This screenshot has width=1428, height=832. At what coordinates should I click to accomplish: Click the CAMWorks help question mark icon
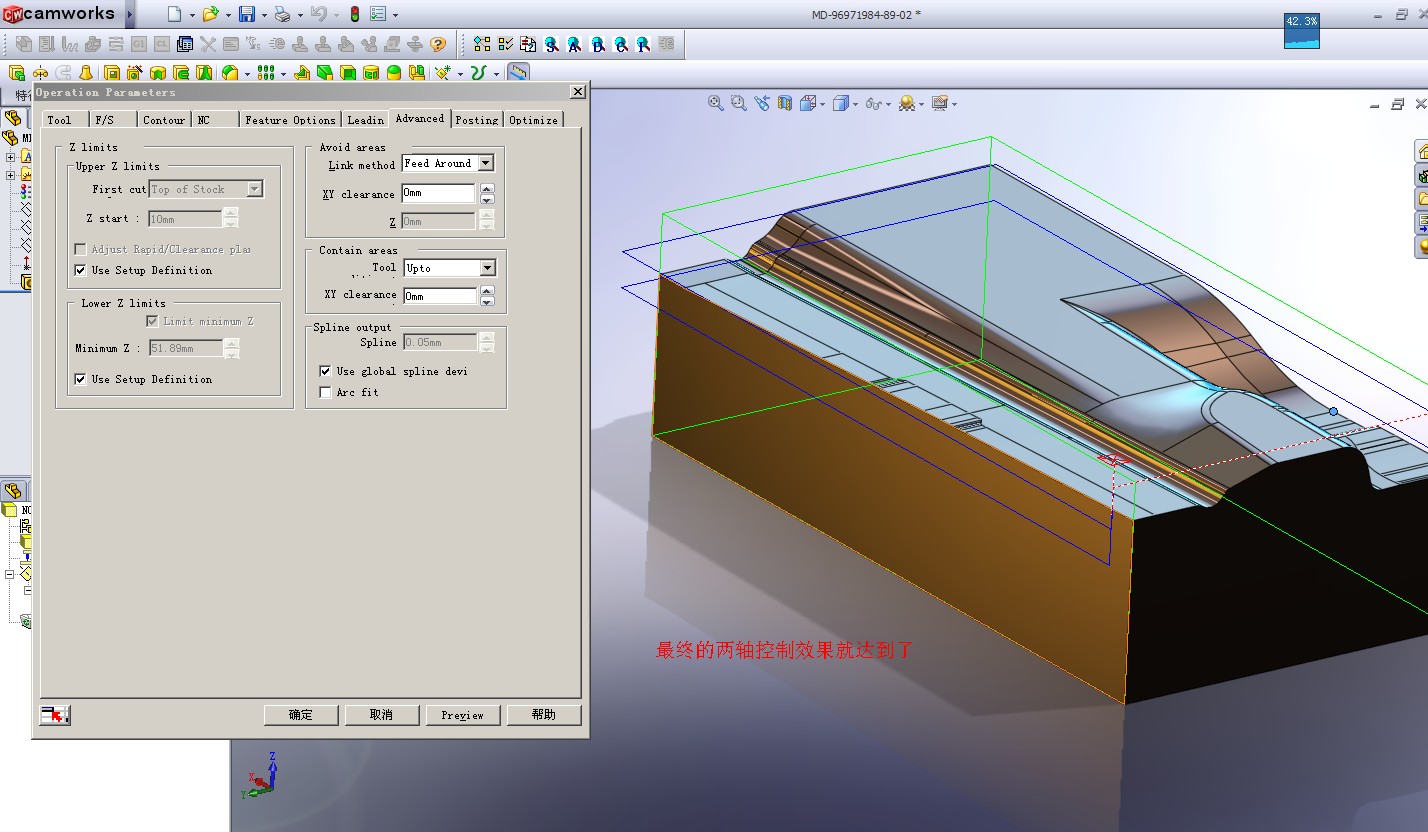pos(438,44)
